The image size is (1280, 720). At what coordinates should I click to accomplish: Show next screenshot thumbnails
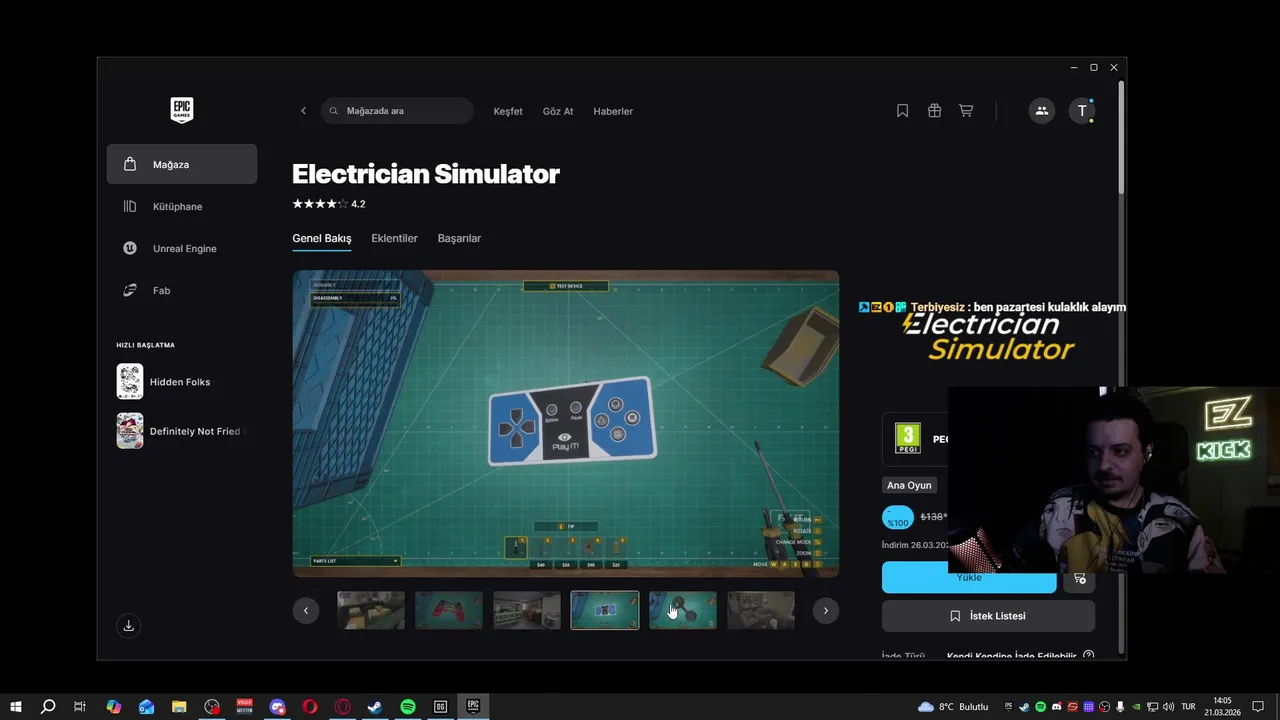[825, 610]
